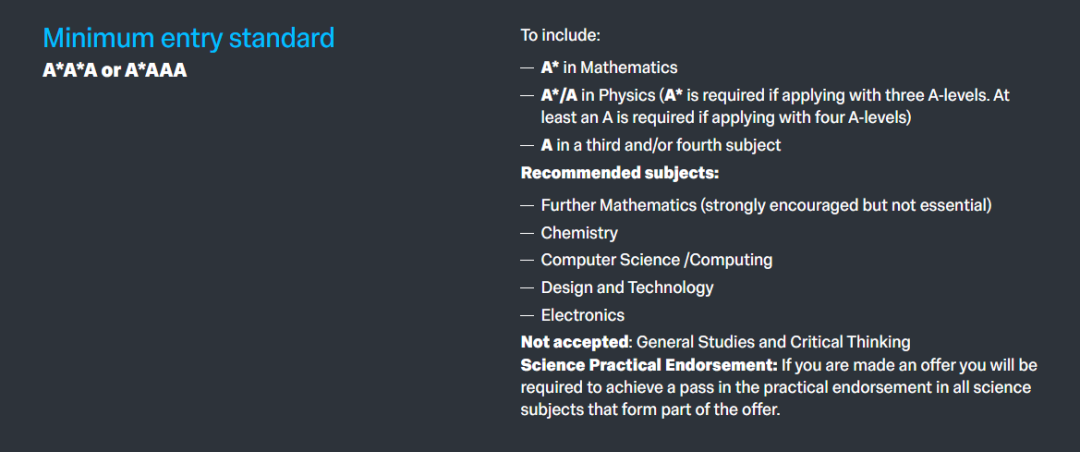Screen dimensions: 1080x452
Task: Click the Design and Technology item
Action: pyautogui.click(x=627, y=287)
